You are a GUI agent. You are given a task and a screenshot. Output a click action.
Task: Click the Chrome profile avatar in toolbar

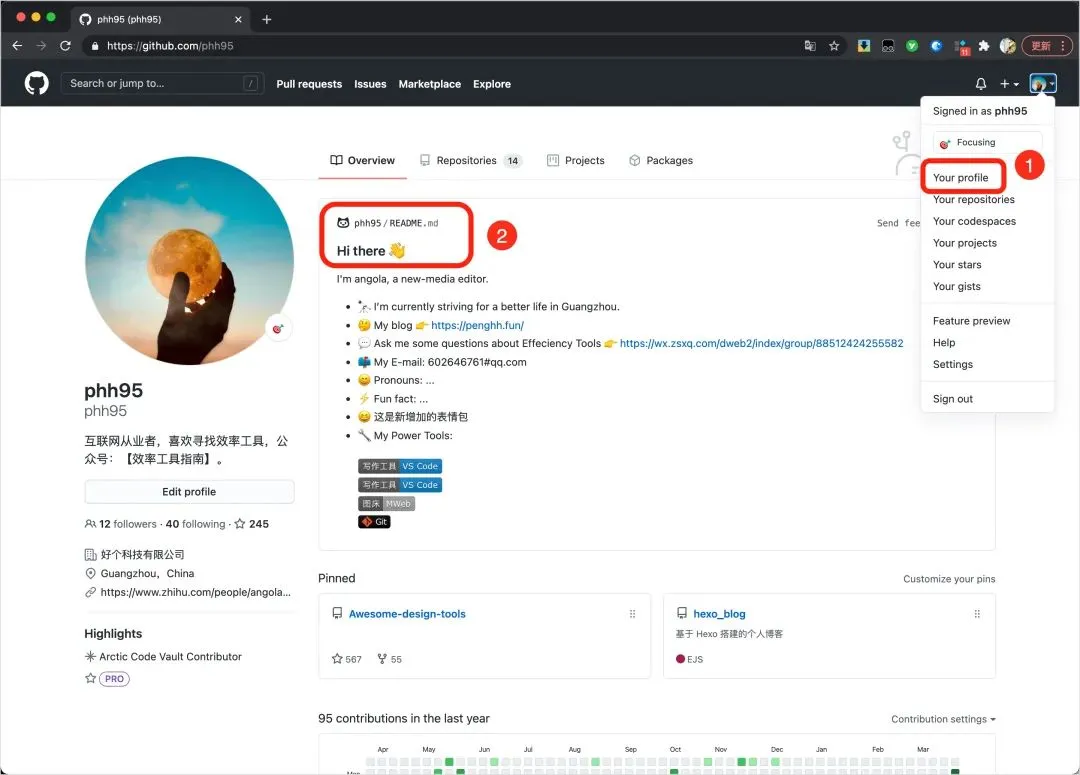pos(1008,45)
